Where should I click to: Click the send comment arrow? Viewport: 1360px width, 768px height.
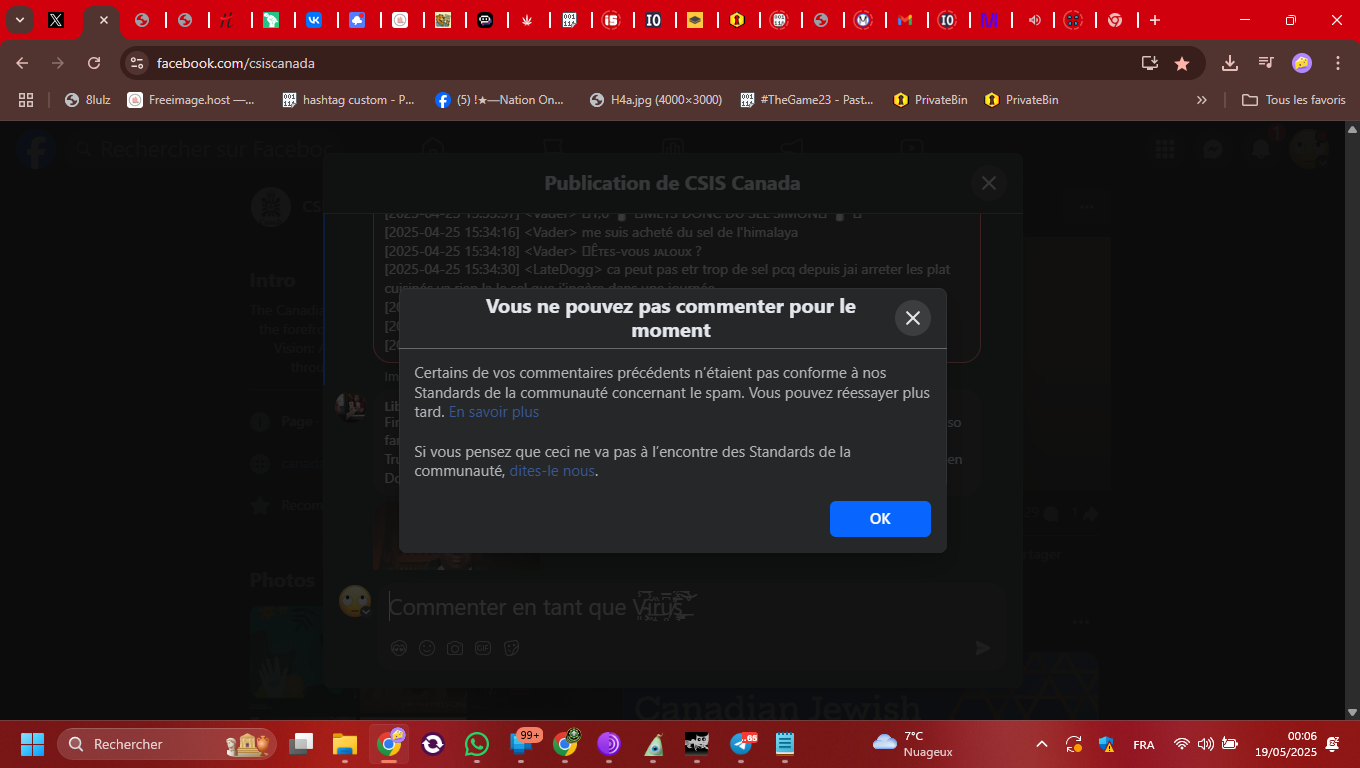(x=983, y=648)
